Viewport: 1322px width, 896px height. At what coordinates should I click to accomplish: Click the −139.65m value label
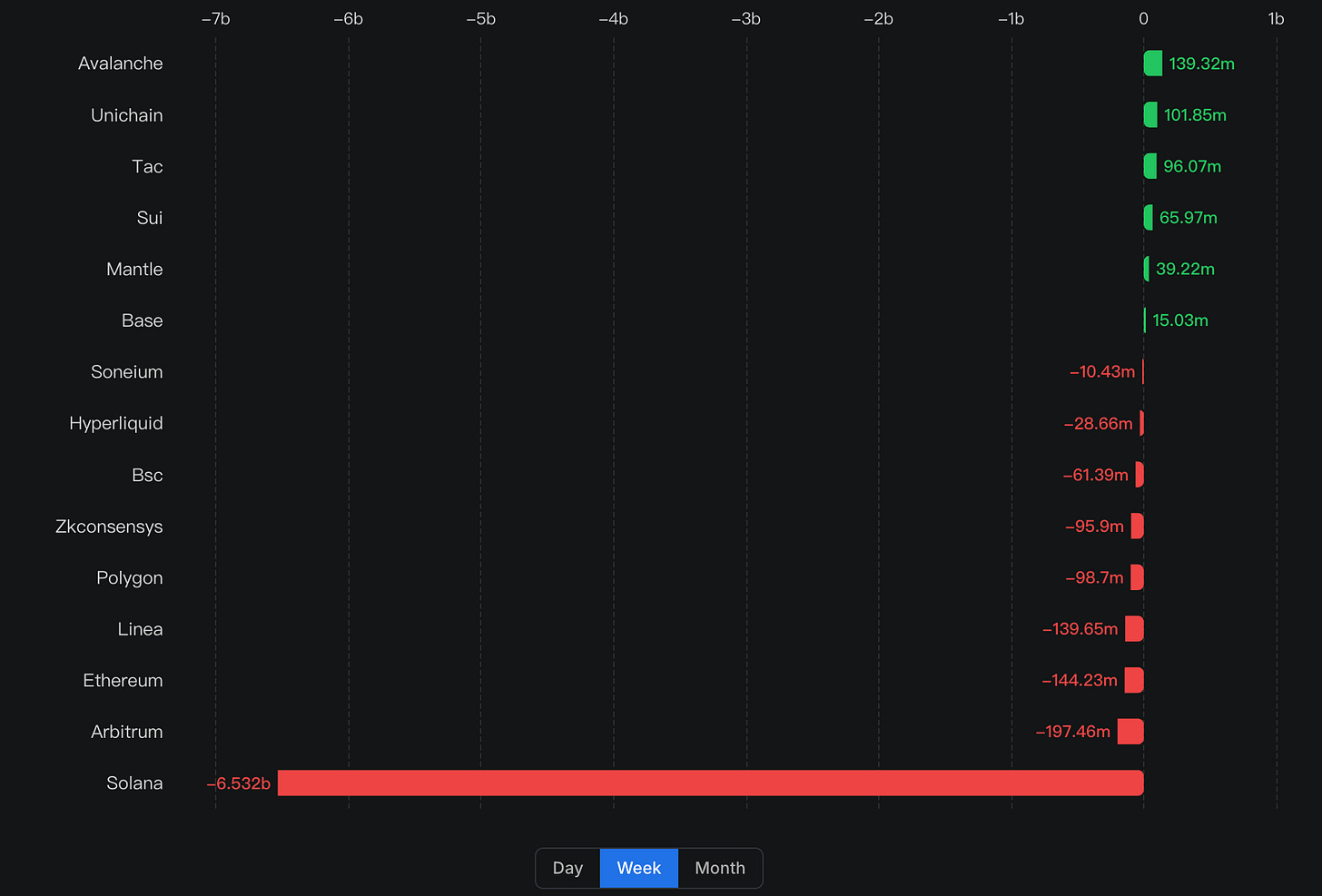[1080, 629]
